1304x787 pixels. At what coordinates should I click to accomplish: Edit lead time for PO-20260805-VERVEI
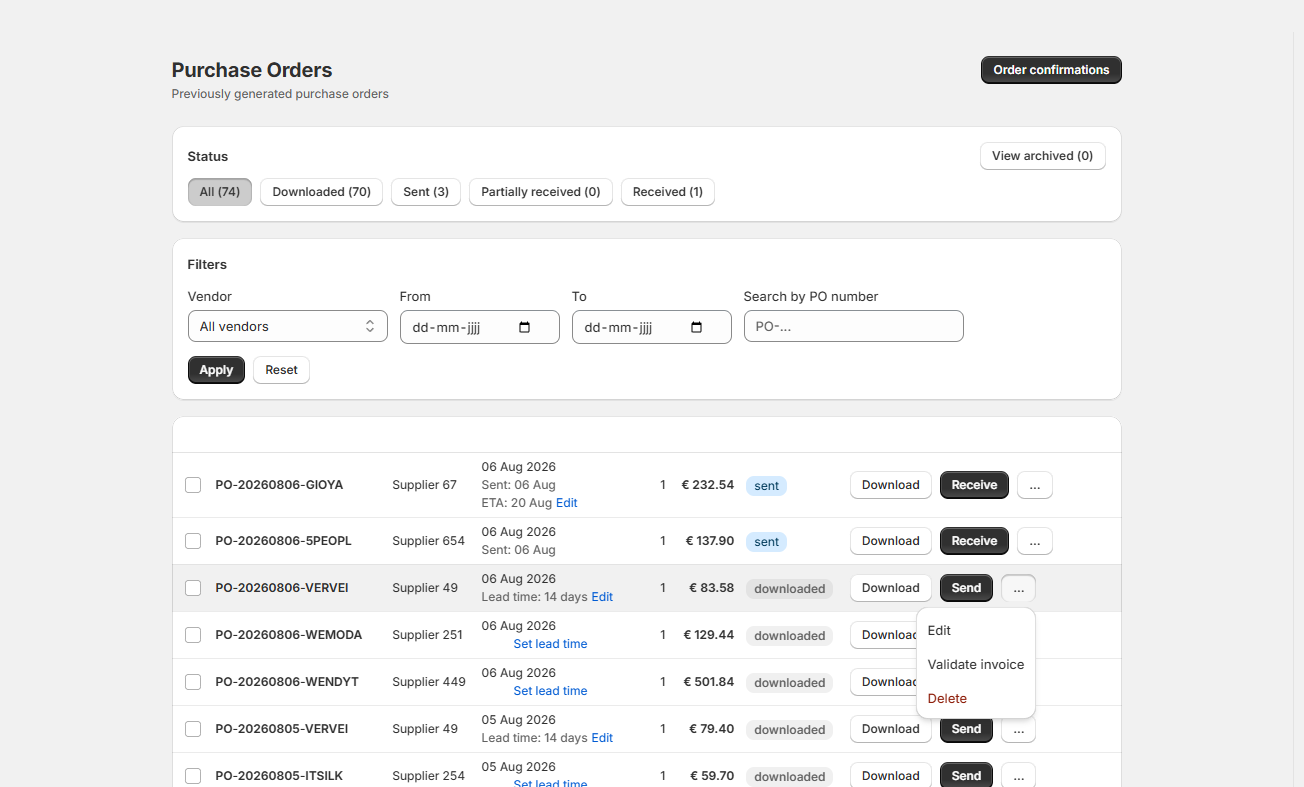602,738
